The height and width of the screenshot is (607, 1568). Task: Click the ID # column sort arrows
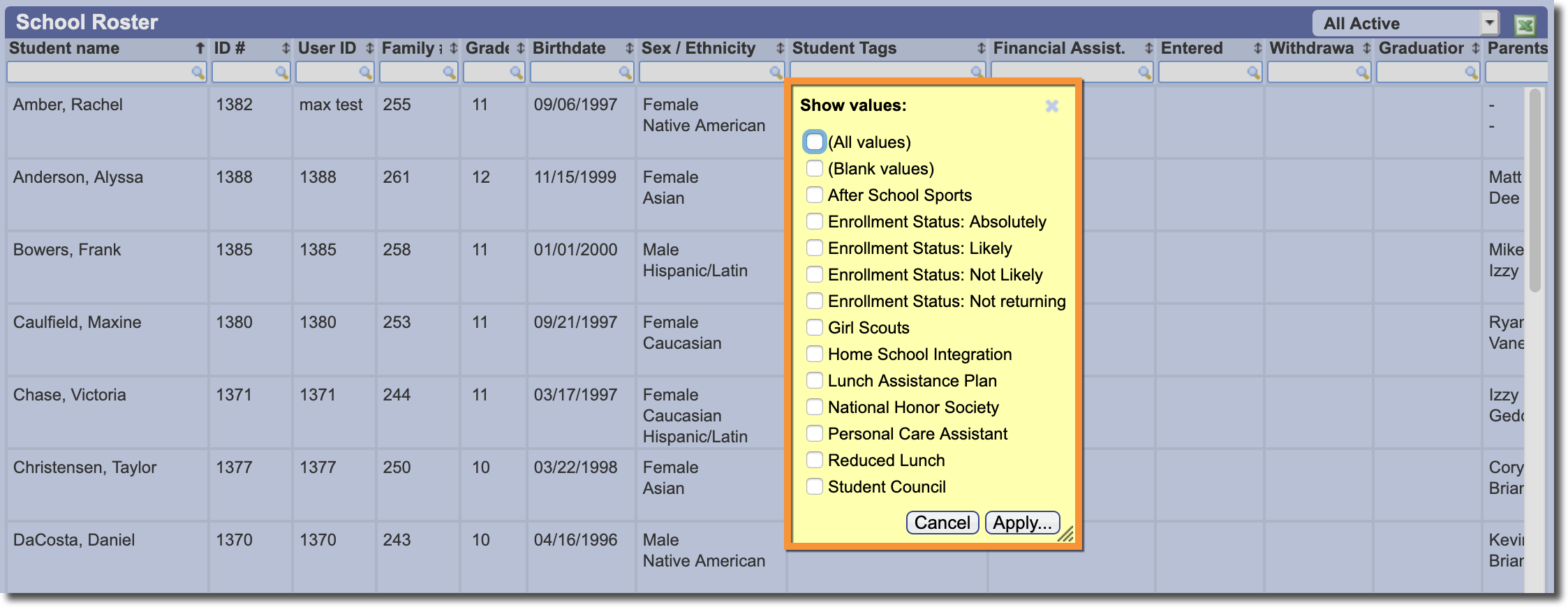click(x=286, y=48)
